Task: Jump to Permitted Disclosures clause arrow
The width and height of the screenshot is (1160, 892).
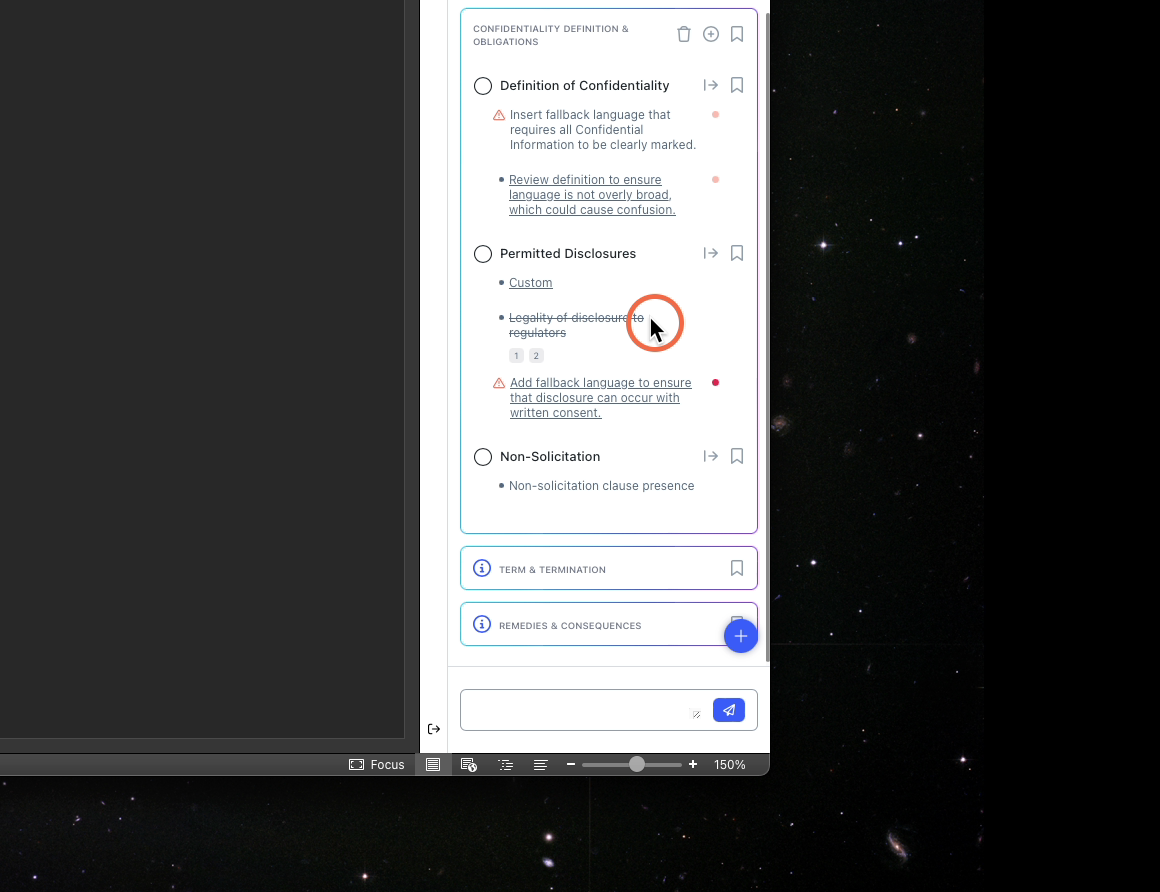Action: [x=710, y=253]
